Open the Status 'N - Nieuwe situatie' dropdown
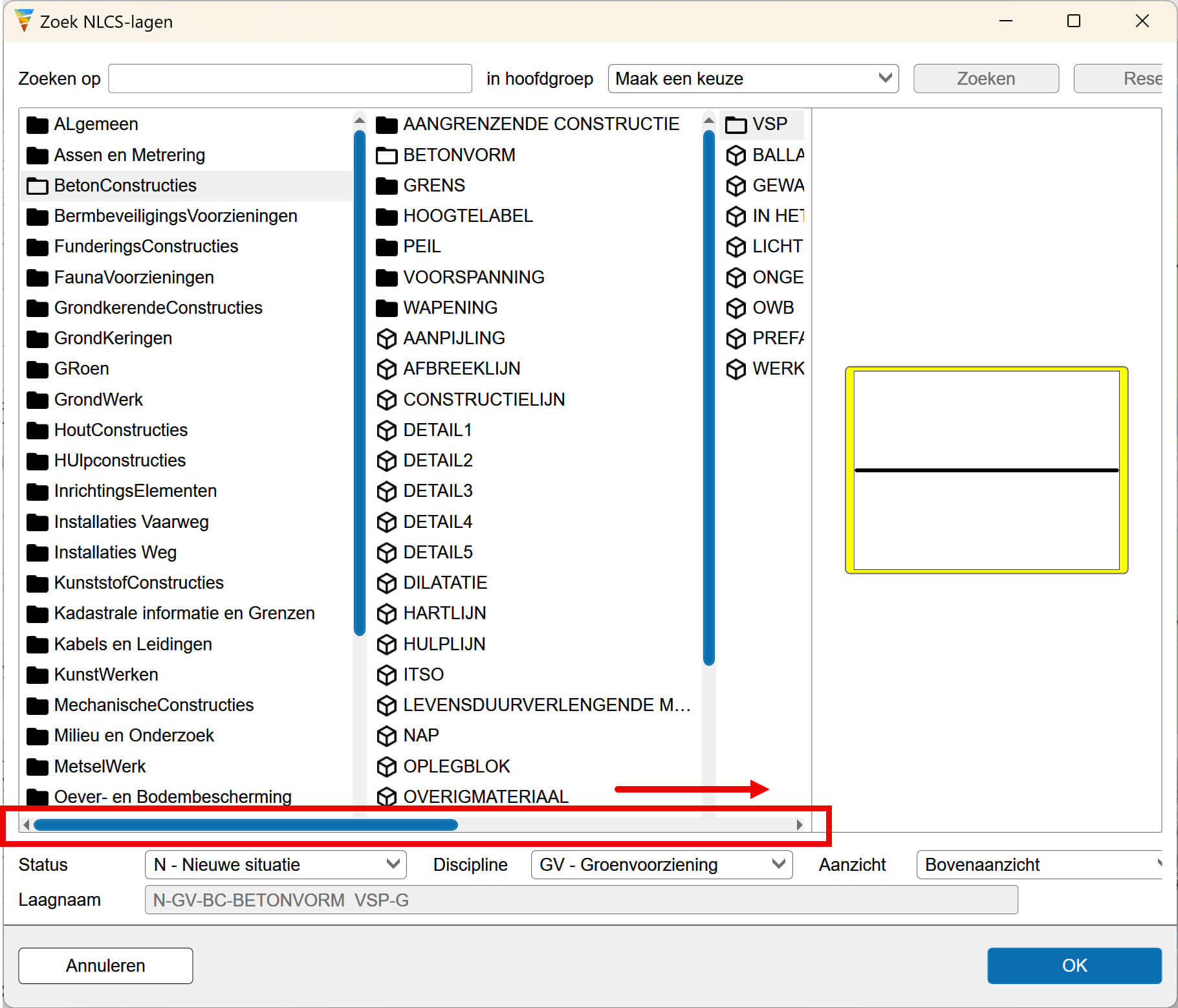The width and height of the screenshot is (1178, 1008). [x=276, y=864]
